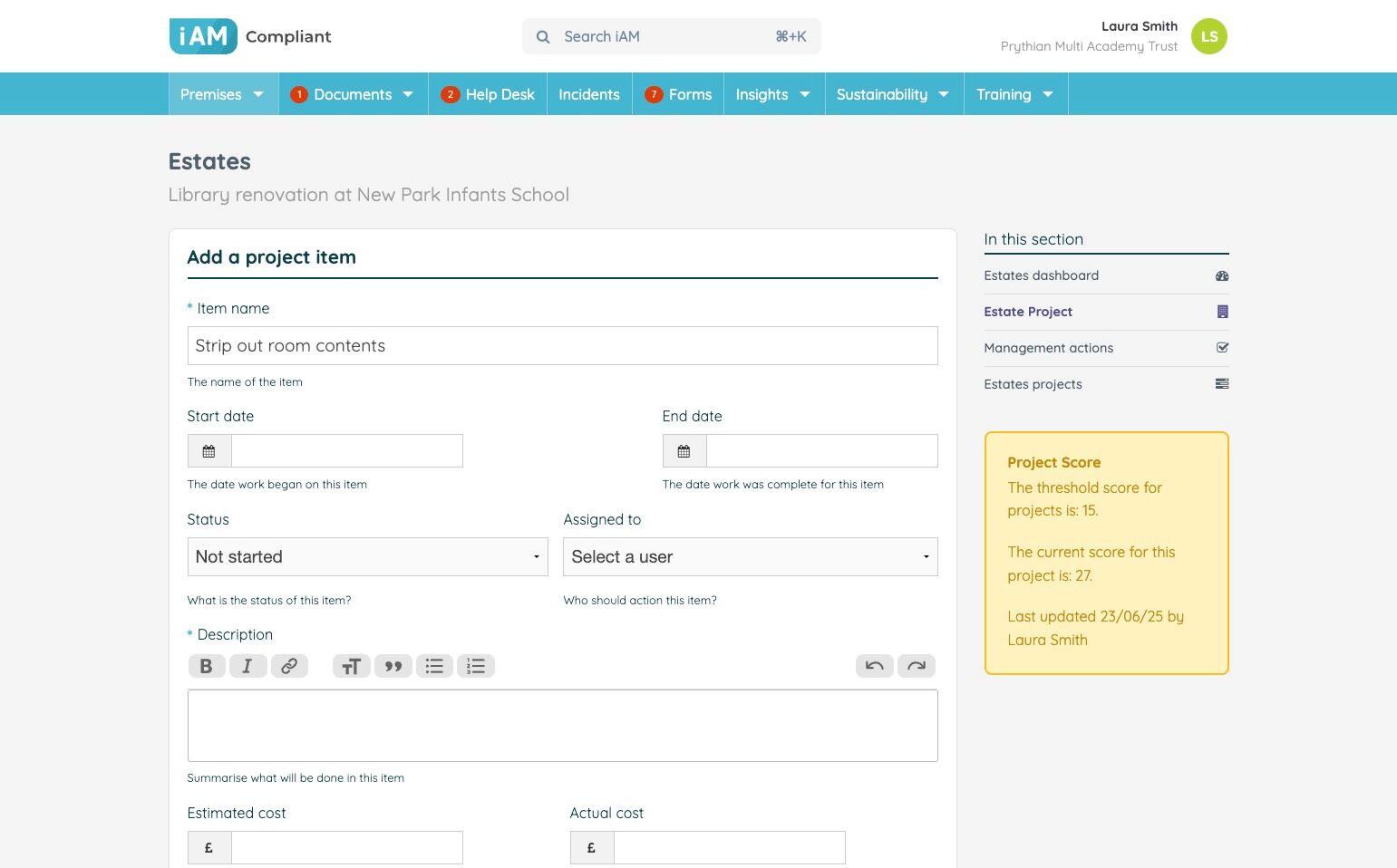Redo the last Description edit
This screenshot has height=868, width=1397.
917,667
